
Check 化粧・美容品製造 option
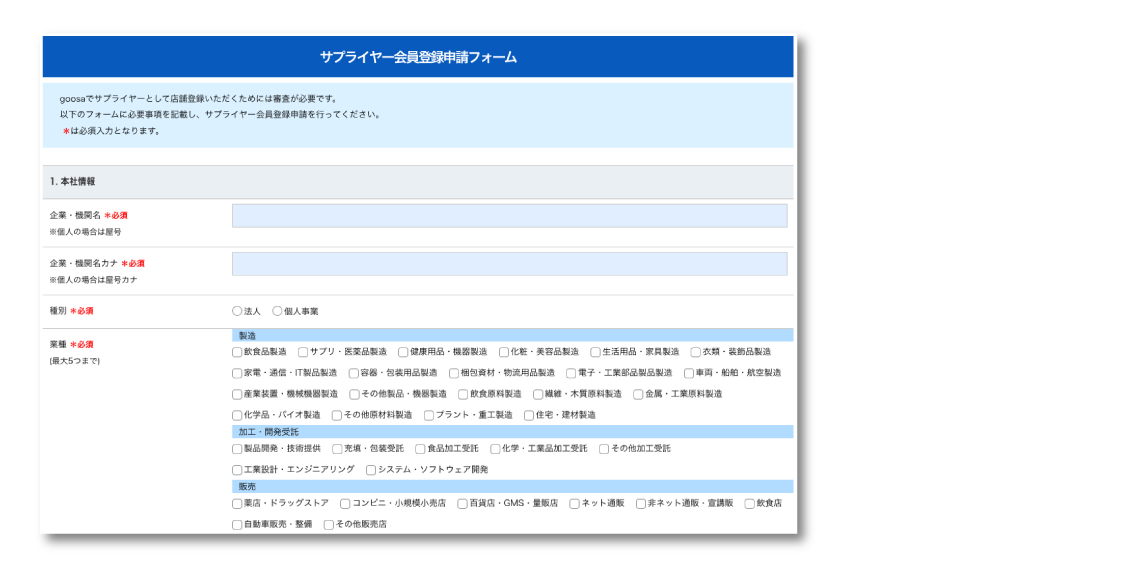pyautogui.click(x=504, y=352)
